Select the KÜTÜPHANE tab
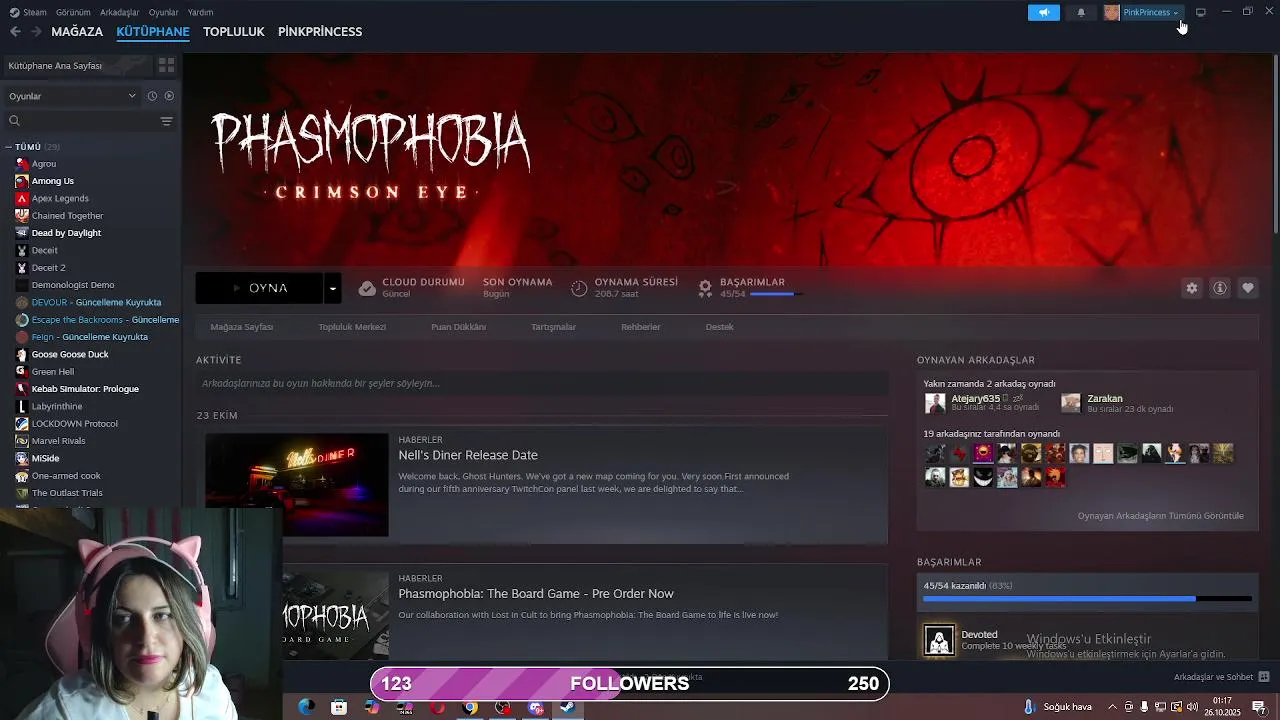The width and height of the screenshot is (1280, 720). coord(153,31)
